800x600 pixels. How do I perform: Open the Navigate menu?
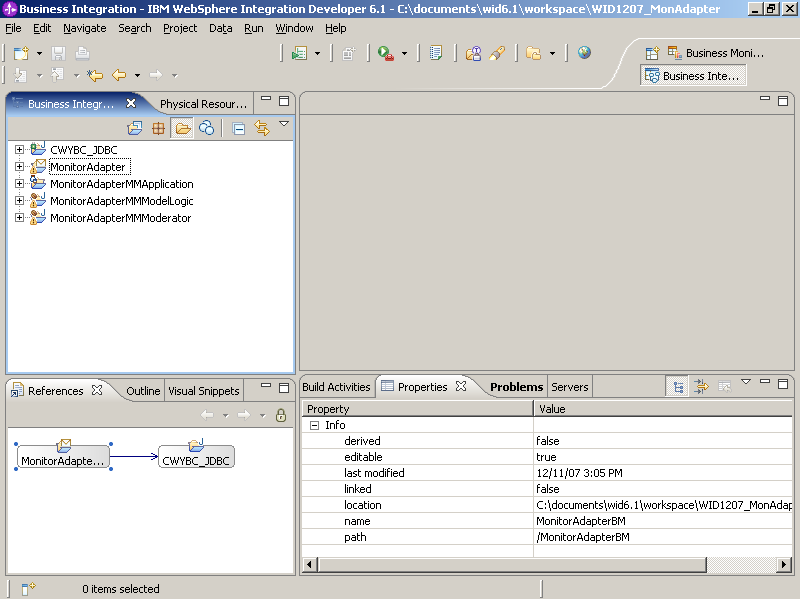coord(85,29)
